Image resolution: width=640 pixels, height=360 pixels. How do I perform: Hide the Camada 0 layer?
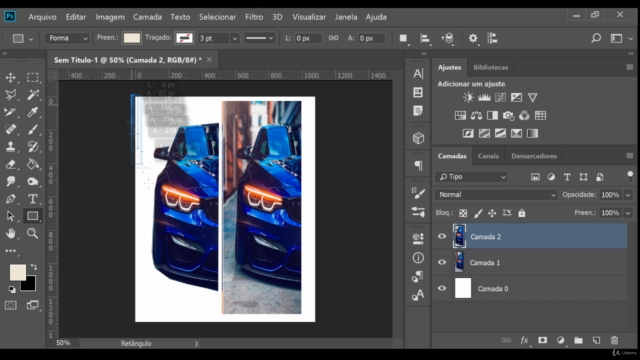pos(442,288)
